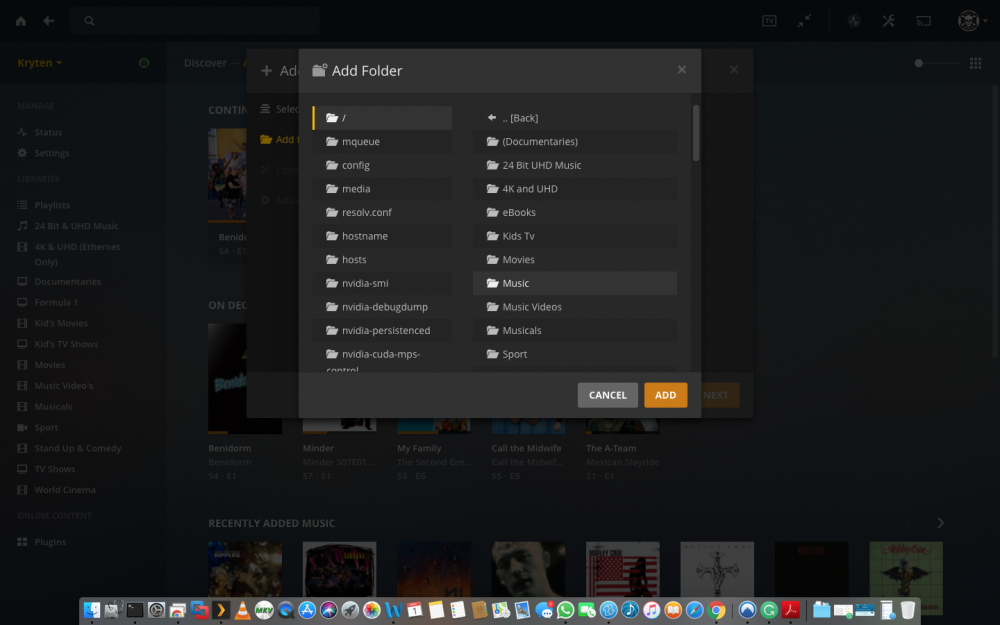This screenshot has width=1000, height=625.
Task: Close the Add Library dialog behind
Action: tap(734, 70)
